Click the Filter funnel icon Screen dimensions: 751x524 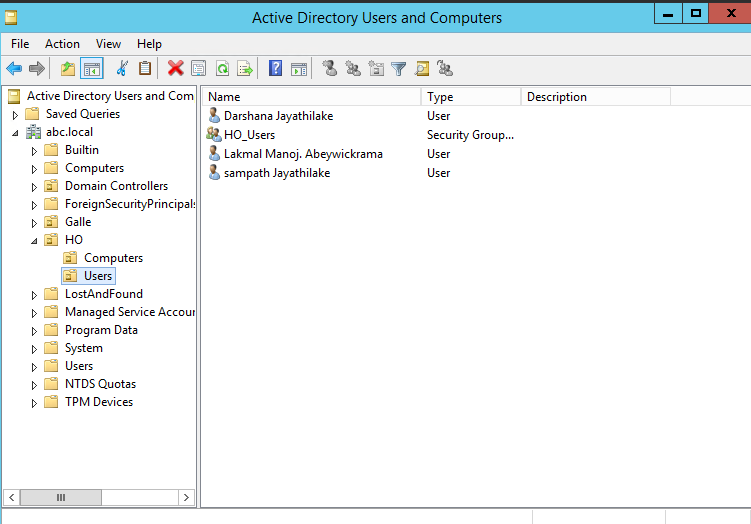[398, 69]
